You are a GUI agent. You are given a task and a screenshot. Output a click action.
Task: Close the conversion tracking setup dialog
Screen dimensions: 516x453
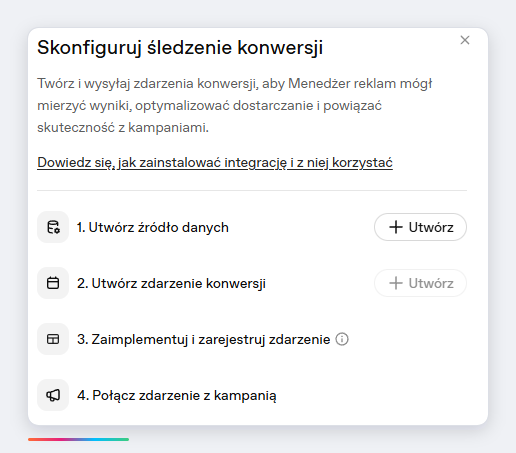465,40
